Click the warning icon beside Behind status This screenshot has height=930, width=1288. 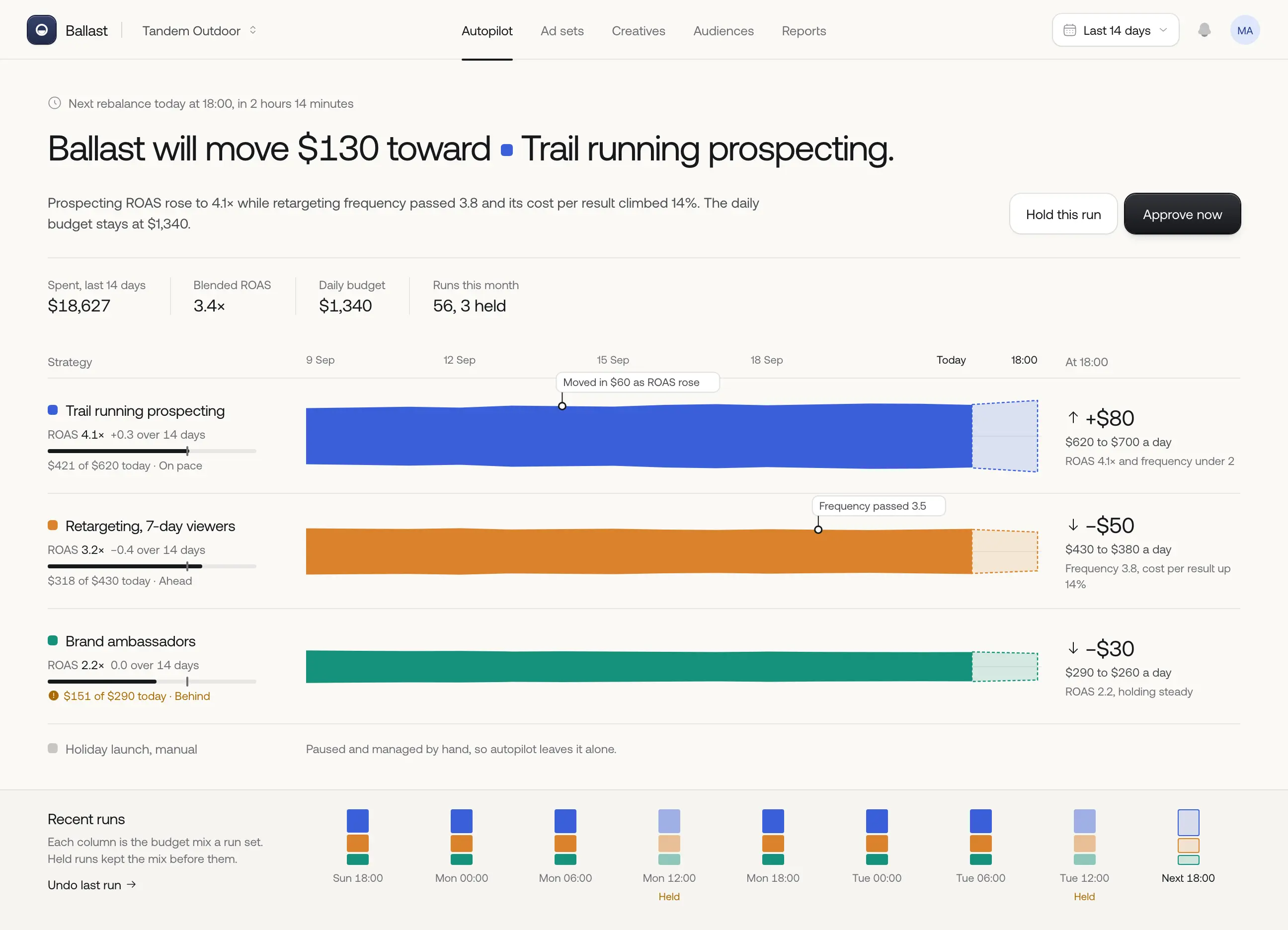pos(53,696)
